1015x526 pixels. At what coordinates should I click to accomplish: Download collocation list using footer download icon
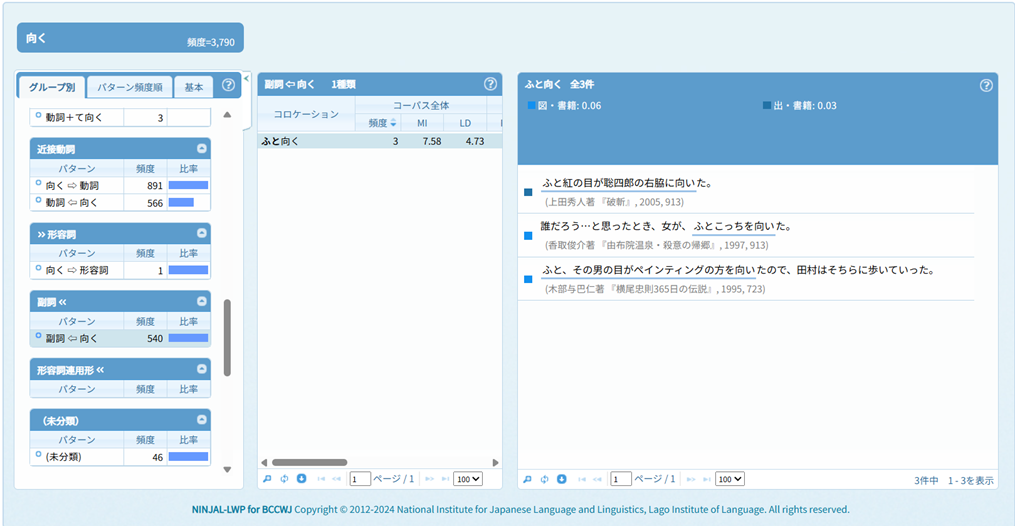point(301,479)
